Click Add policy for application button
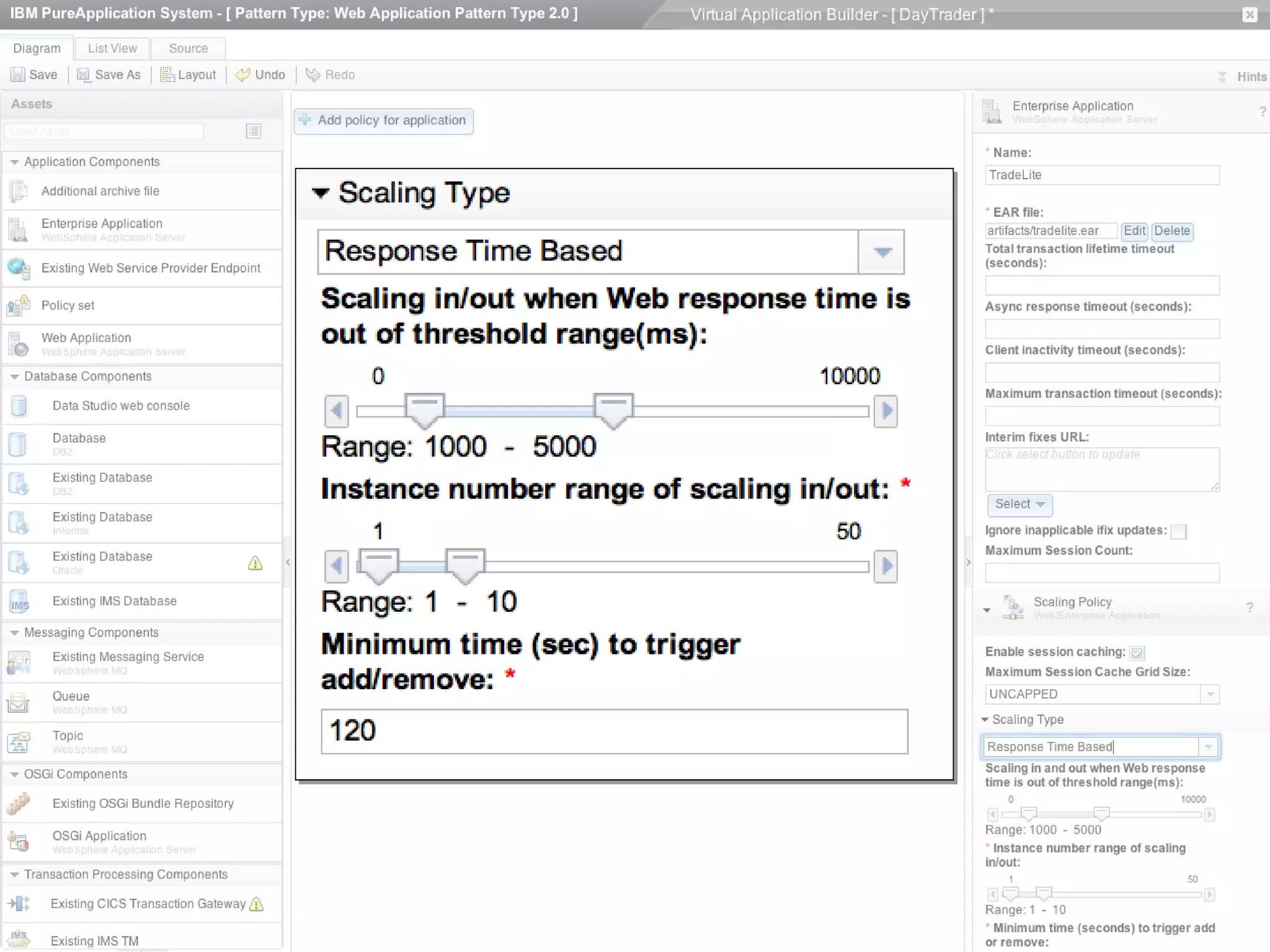This screenshot has height=952, width=1270. click(x=384, y=121)
